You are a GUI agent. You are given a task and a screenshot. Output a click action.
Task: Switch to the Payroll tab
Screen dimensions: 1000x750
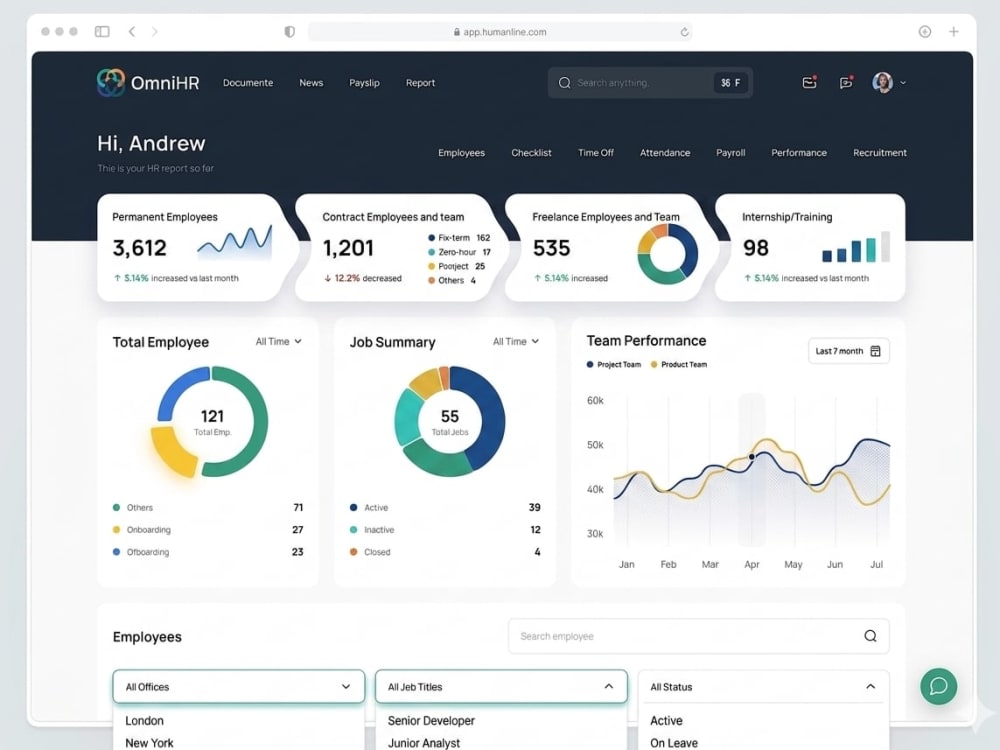click(x=730, y=153)
